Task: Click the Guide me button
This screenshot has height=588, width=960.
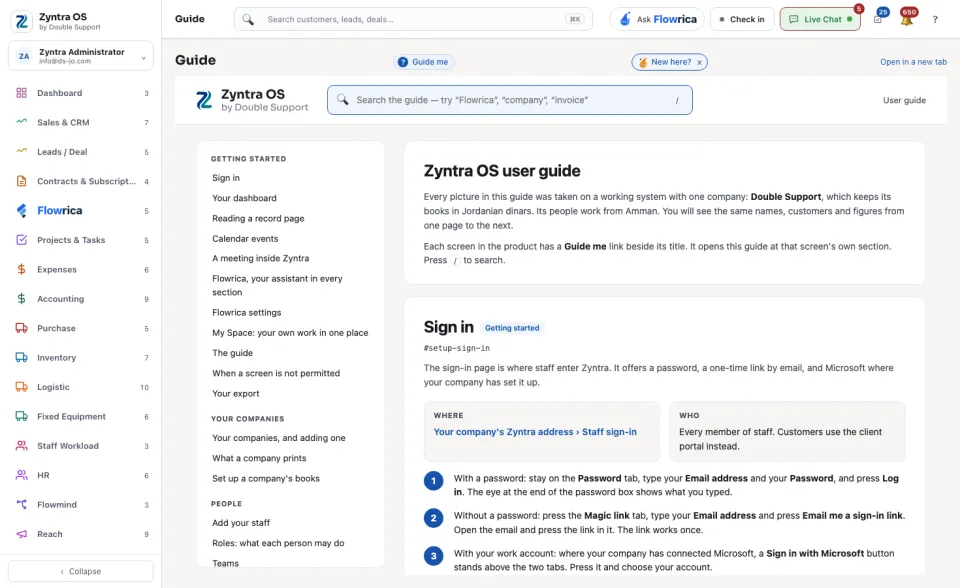Action: click(x=423, y=62)
